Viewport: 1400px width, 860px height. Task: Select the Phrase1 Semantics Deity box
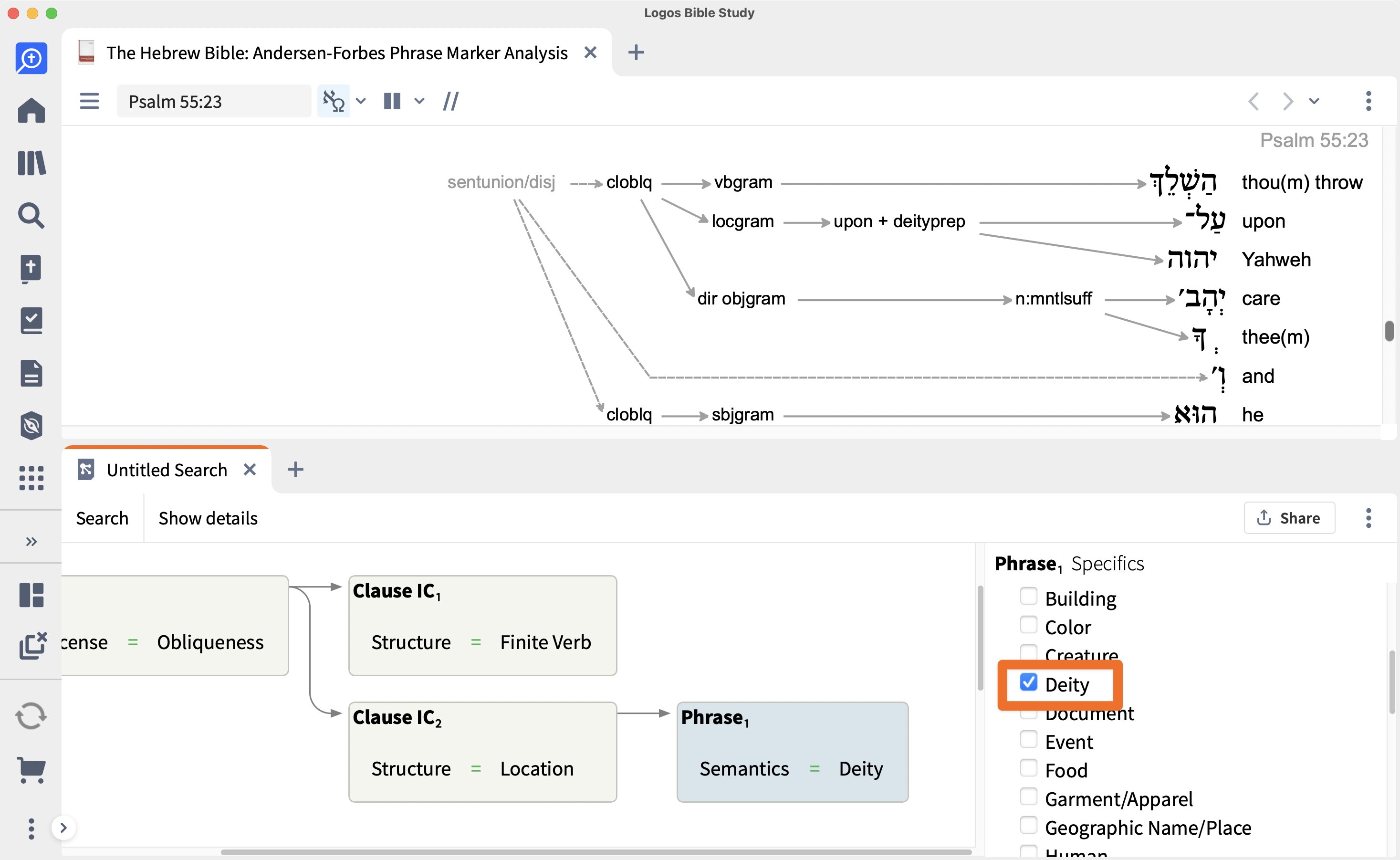coord(792,752)
